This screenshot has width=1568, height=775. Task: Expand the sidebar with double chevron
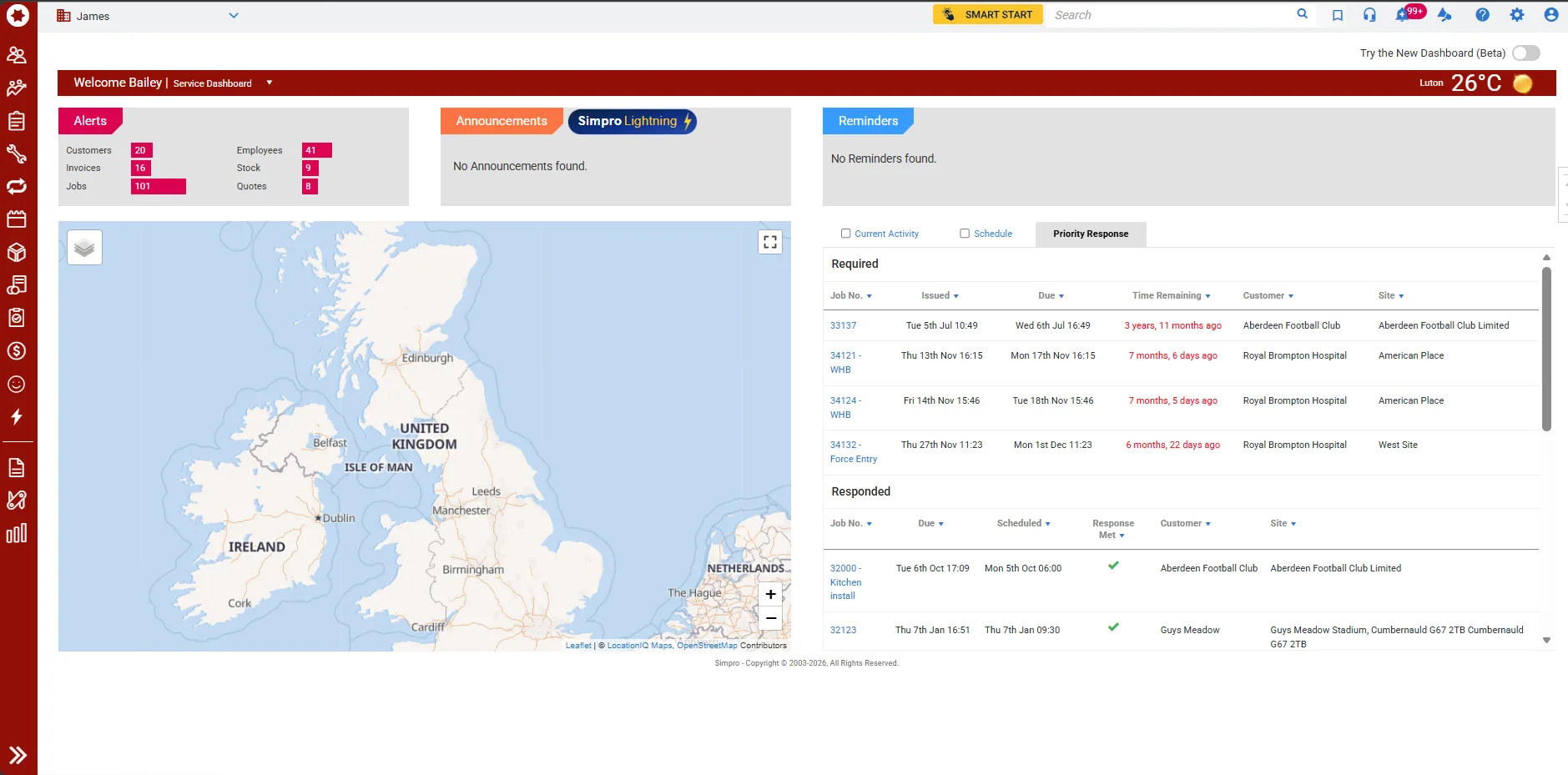pyautogui.click(x=18, y=756)
